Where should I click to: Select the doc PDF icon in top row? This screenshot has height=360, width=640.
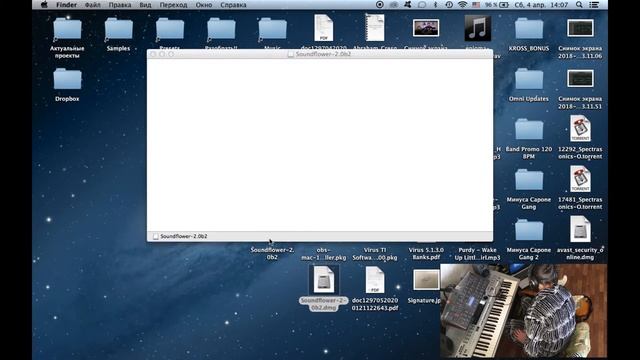pyautogui.click(x=324, y=28)
